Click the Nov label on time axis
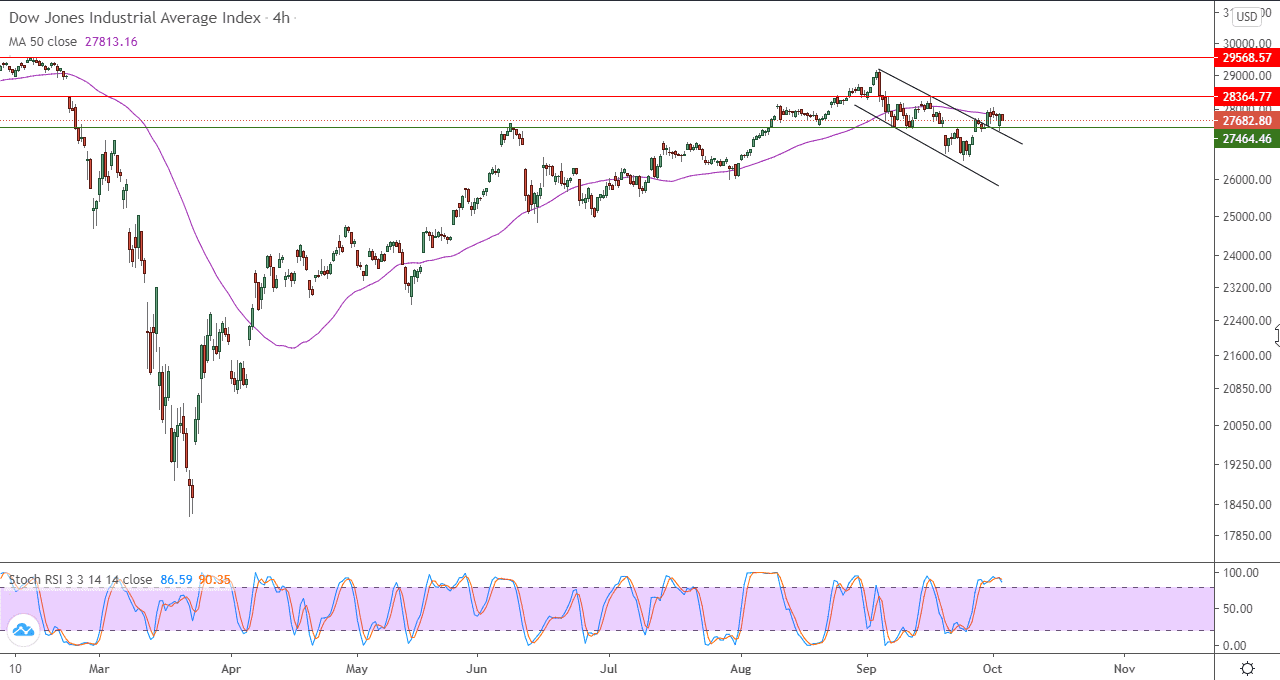 point(1124,667)
